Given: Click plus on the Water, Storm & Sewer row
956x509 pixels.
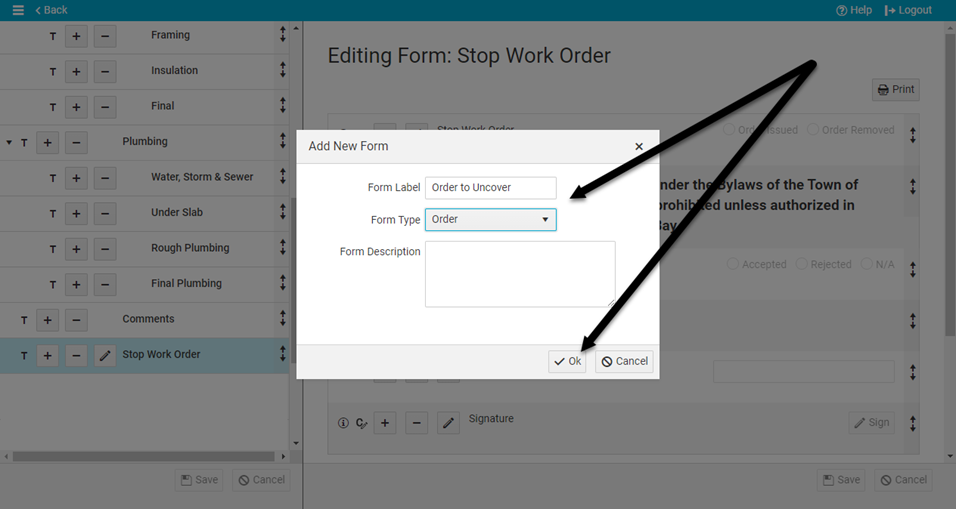Looking at the screenshot, I should (x=76, y=178).
